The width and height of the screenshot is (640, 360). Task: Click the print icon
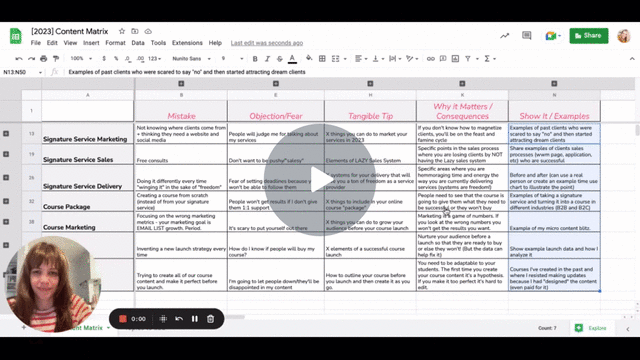tap(44, 59)
